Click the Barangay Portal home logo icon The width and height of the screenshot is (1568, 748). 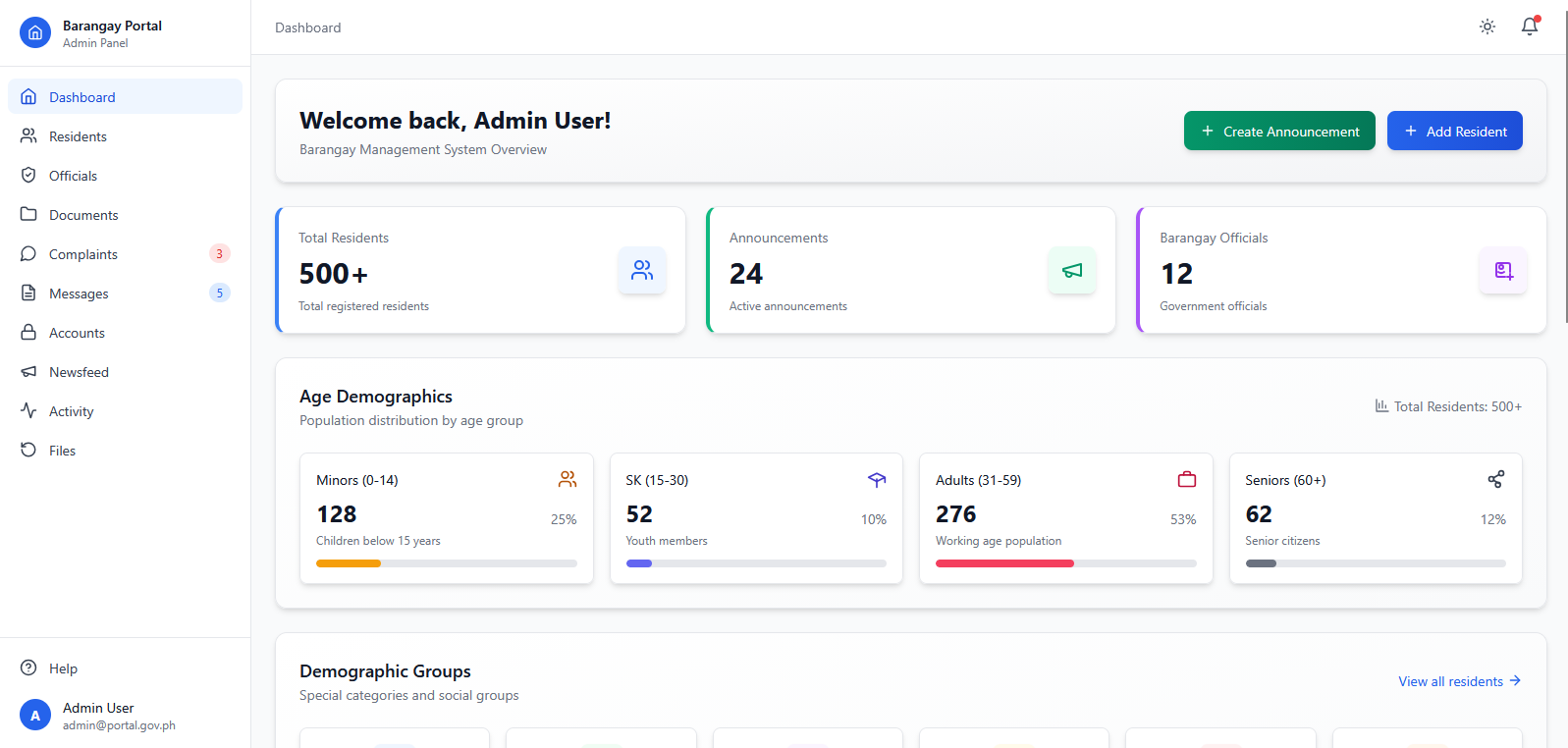[x=35, y=32]
